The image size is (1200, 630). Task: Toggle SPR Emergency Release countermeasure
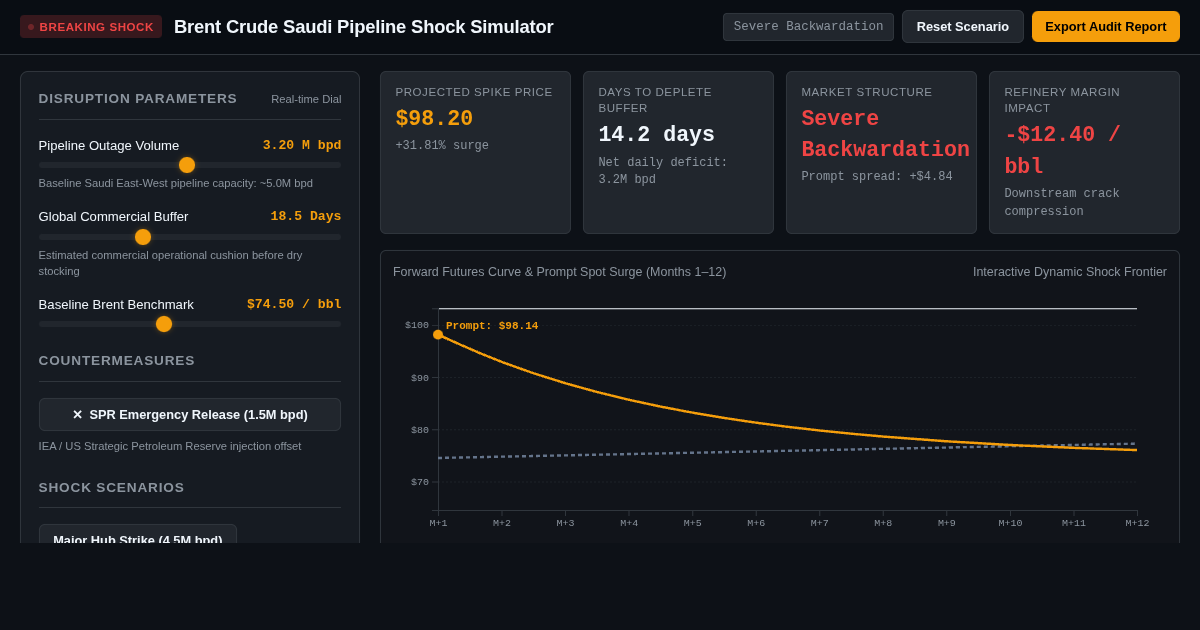[190, 415]
